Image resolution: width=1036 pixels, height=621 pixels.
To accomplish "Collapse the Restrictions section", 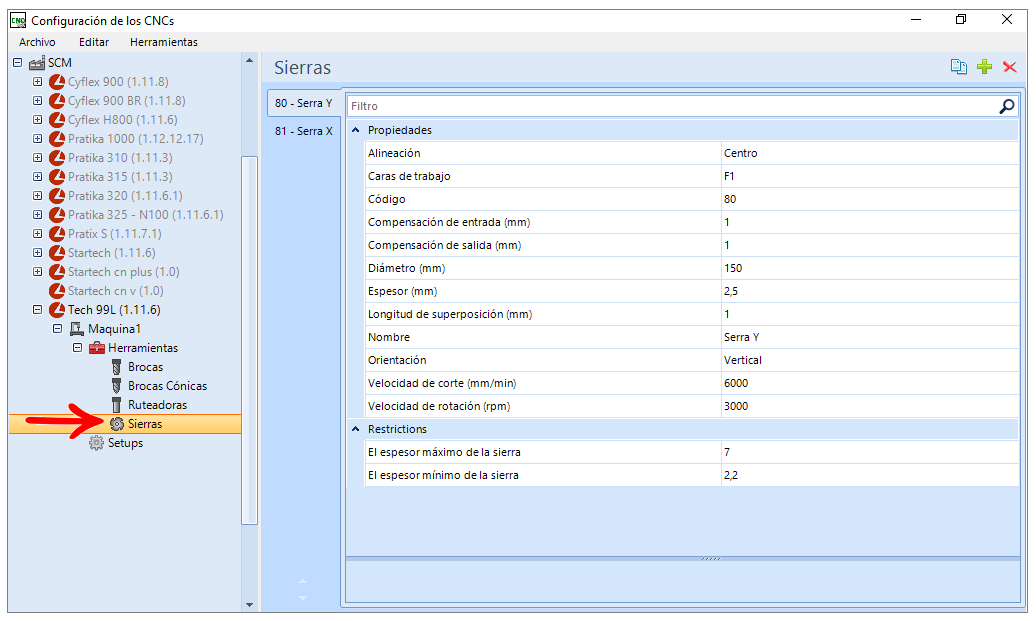I will tap(355, 429).
